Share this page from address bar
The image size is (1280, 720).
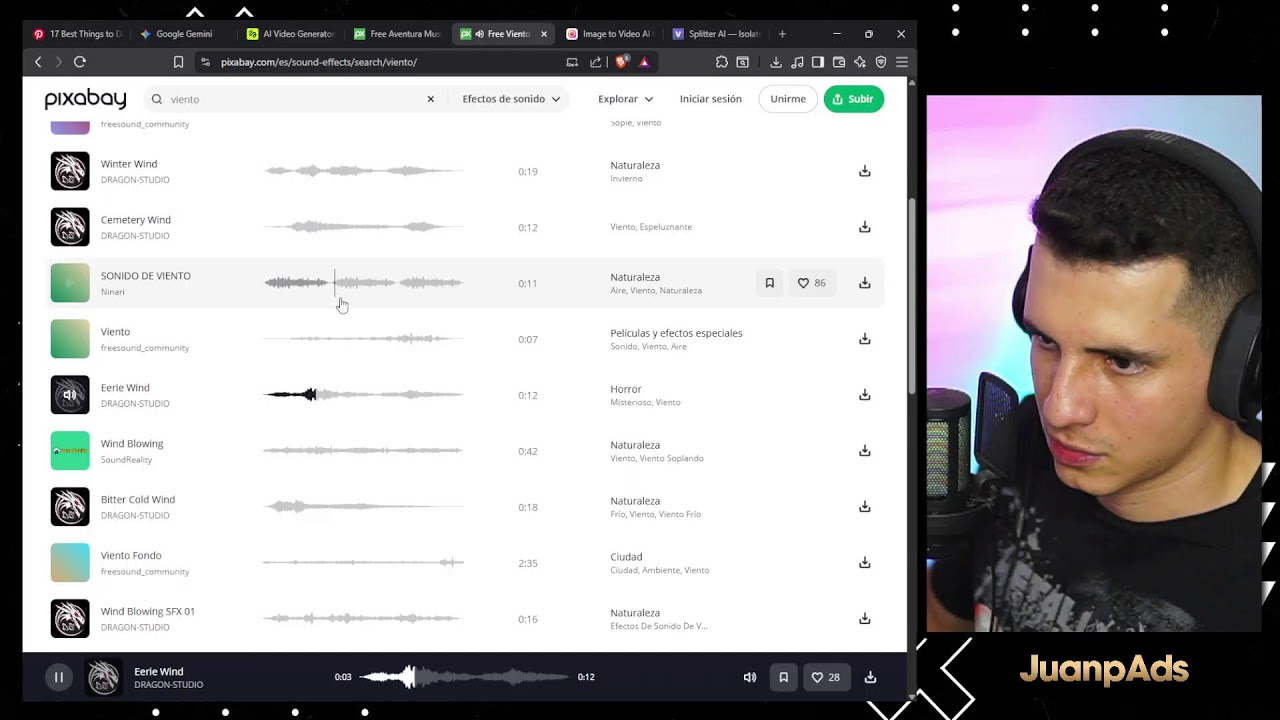[596, 62]
